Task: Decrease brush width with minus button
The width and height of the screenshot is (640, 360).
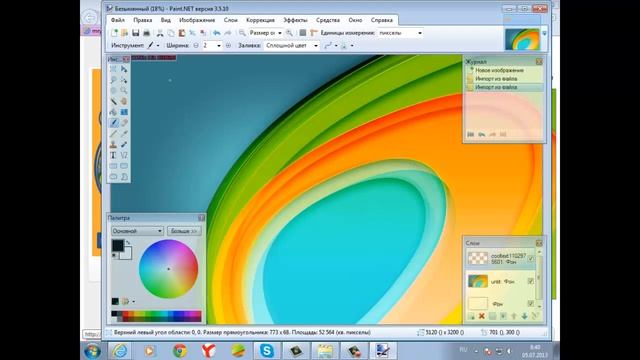Action: pos(196,46)
